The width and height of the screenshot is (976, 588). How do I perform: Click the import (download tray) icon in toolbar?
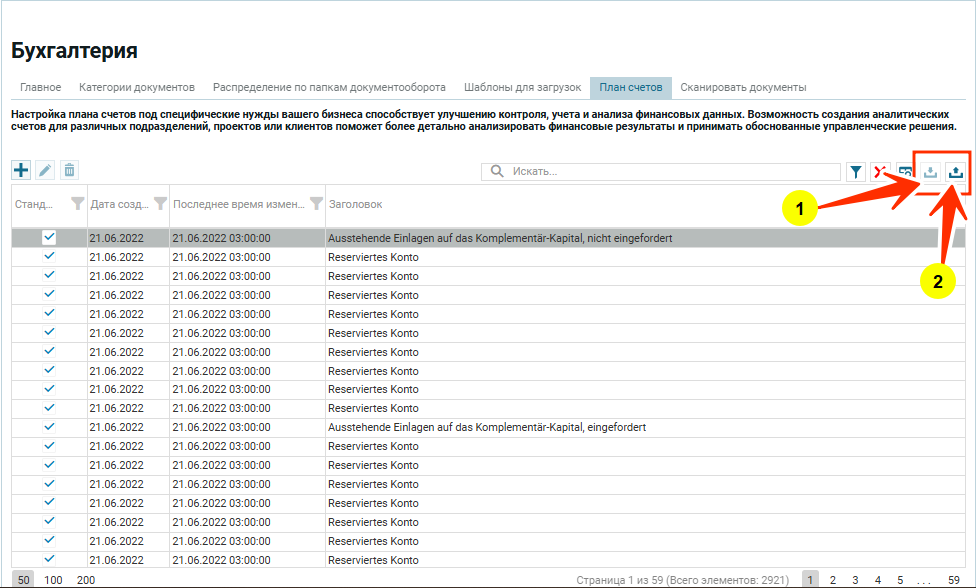[x=930, y=172]
